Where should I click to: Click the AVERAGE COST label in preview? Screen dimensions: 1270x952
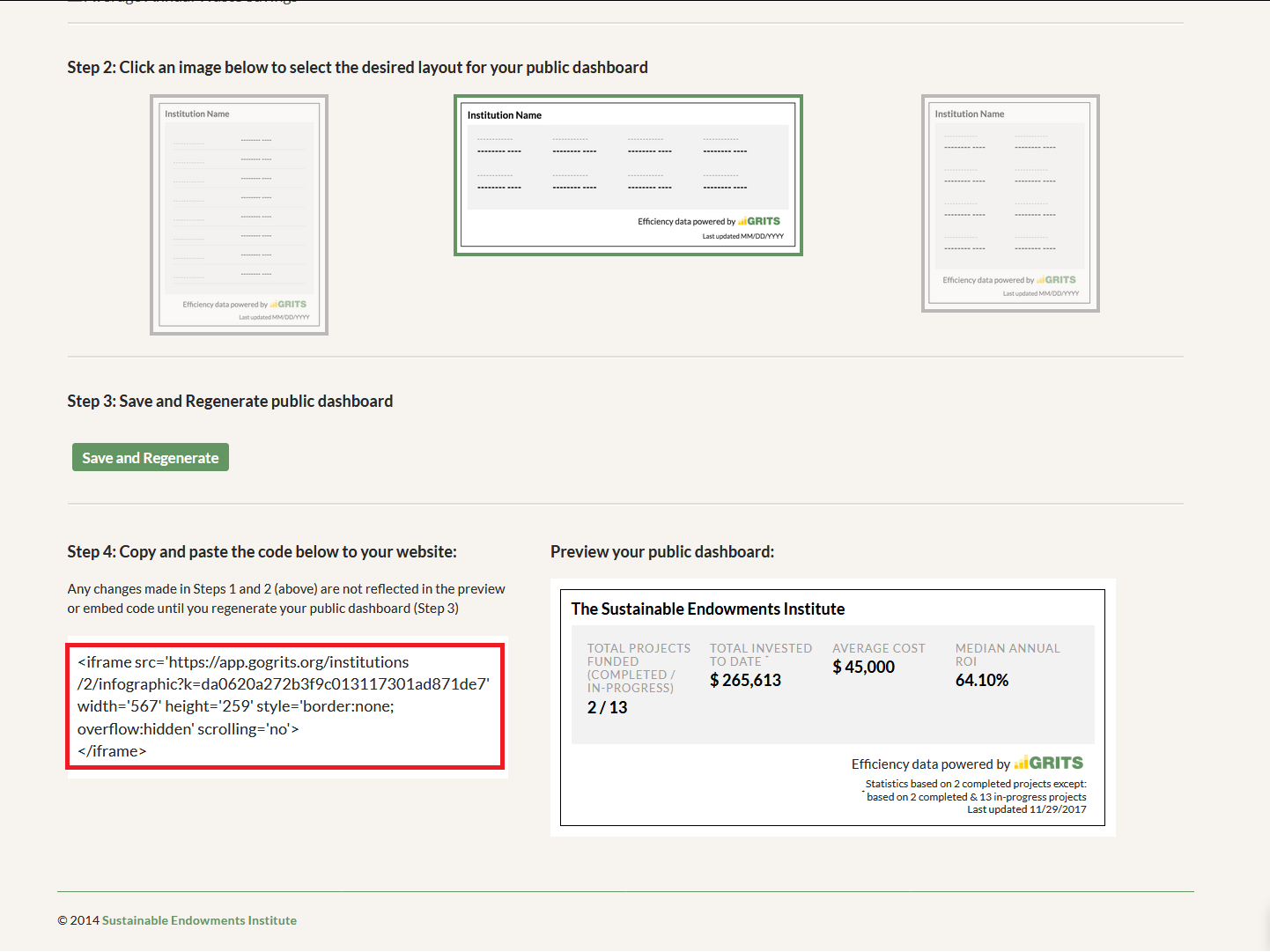pyautogui.click(x=879, y=648)
